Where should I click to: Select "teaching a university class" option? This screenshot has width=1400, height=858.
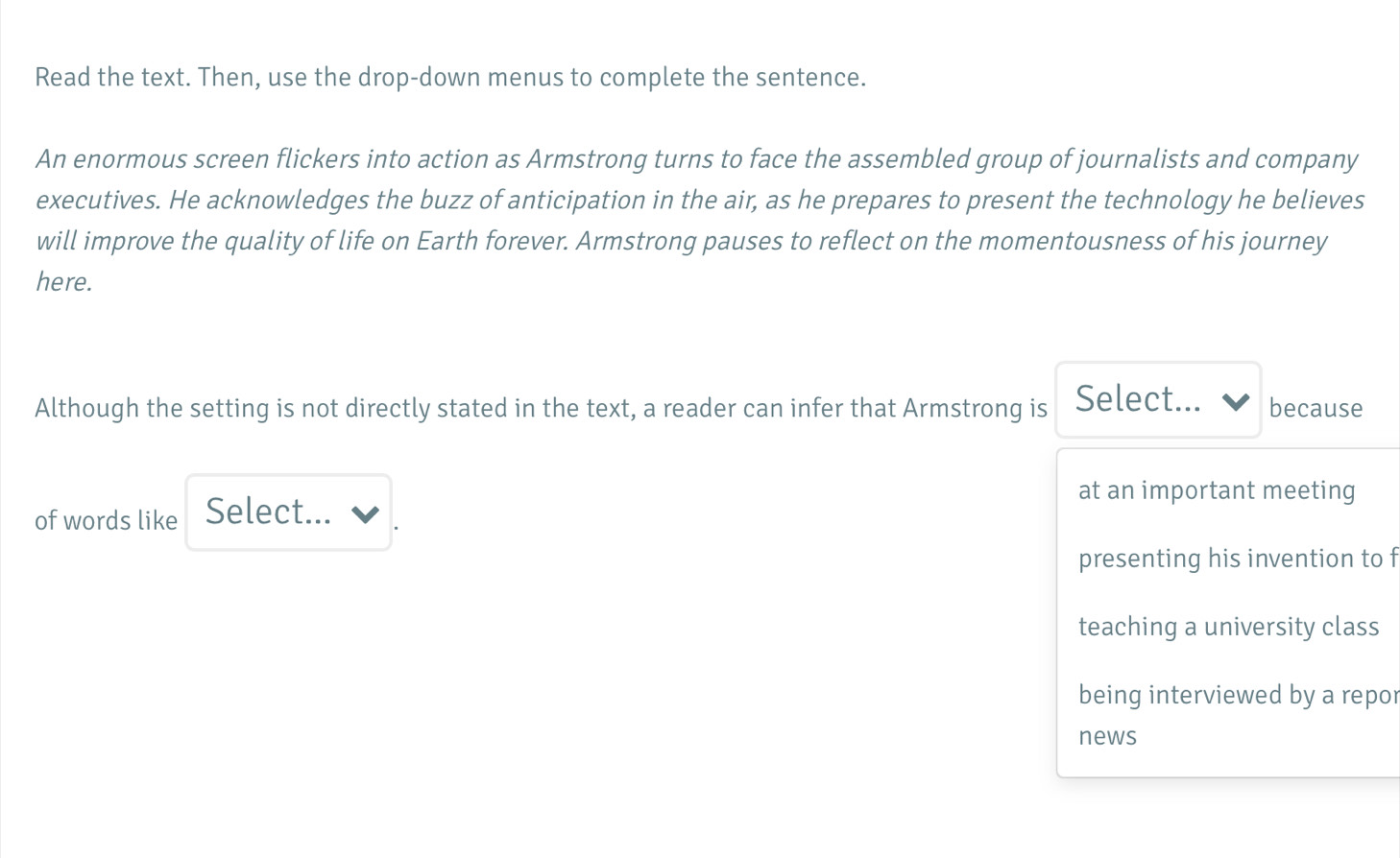pos(1228,627)
